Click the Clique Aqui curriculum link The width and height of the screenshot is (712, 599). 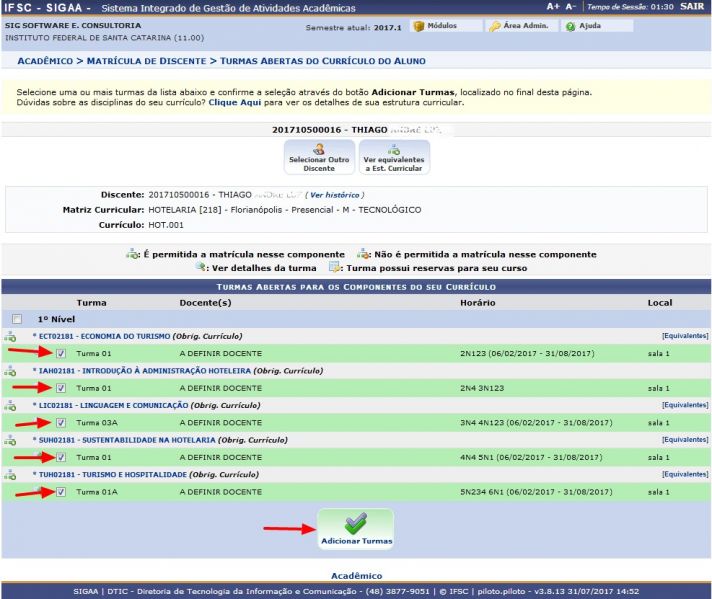pyautogui.click(x=235, y=103)
